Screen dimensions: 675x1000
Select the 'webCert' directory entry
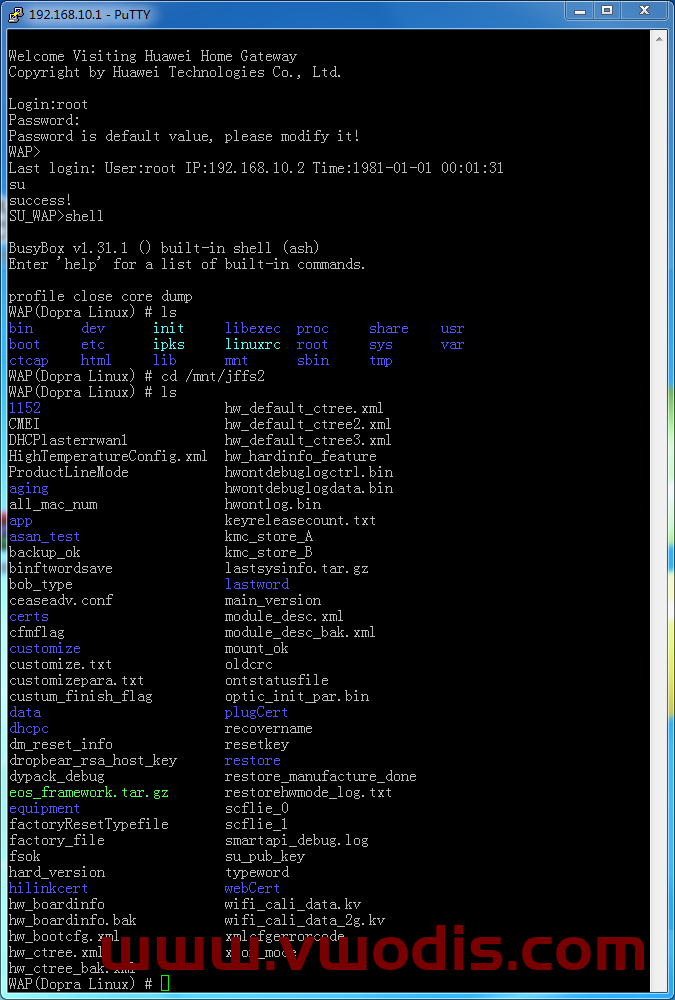click(x=252, y=888)
